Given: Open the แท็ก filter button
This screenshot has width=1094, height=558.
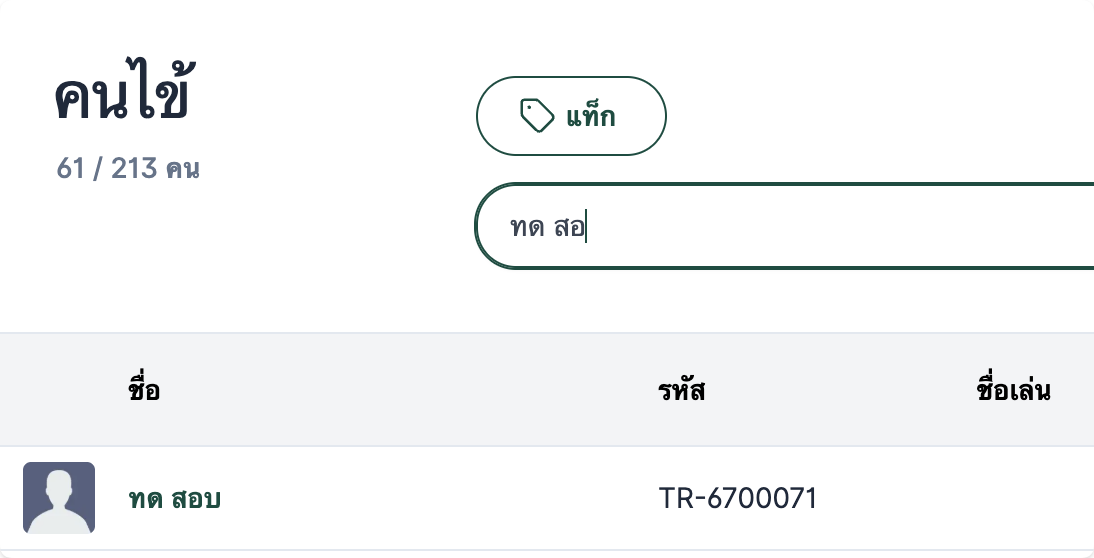Looking at the screenshot, I should click(571, 116).
